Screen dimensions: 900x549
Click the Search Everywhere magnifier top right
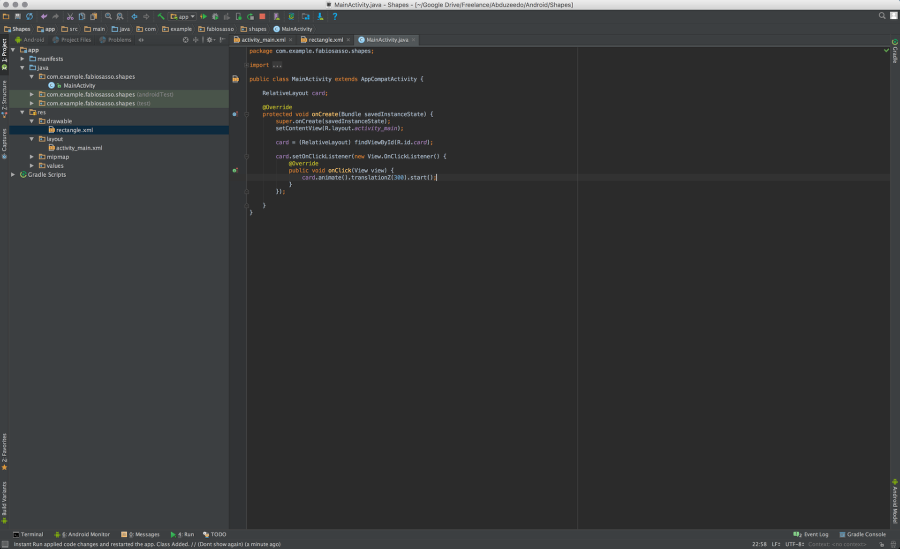[x=882, y=16]
